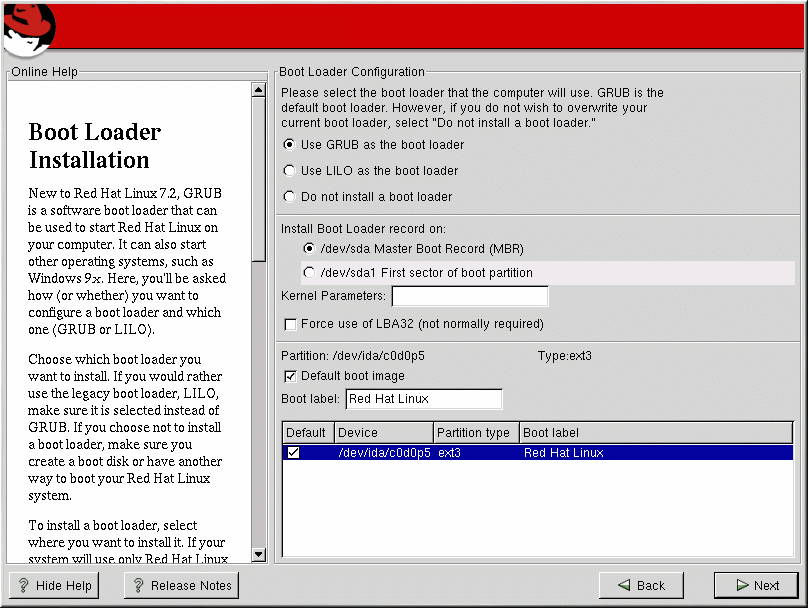Click the Boot Loader Installation help heading
808x608 pixels.
[95, 146]
